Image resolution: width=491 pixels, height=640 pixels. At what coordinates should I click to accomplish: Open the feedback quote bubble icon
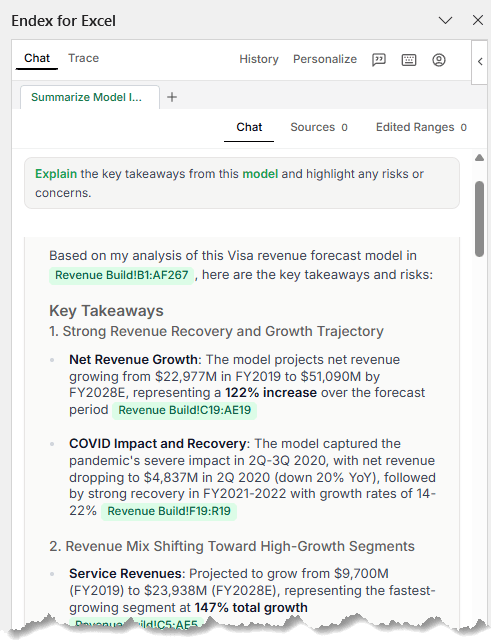(379, 60)
